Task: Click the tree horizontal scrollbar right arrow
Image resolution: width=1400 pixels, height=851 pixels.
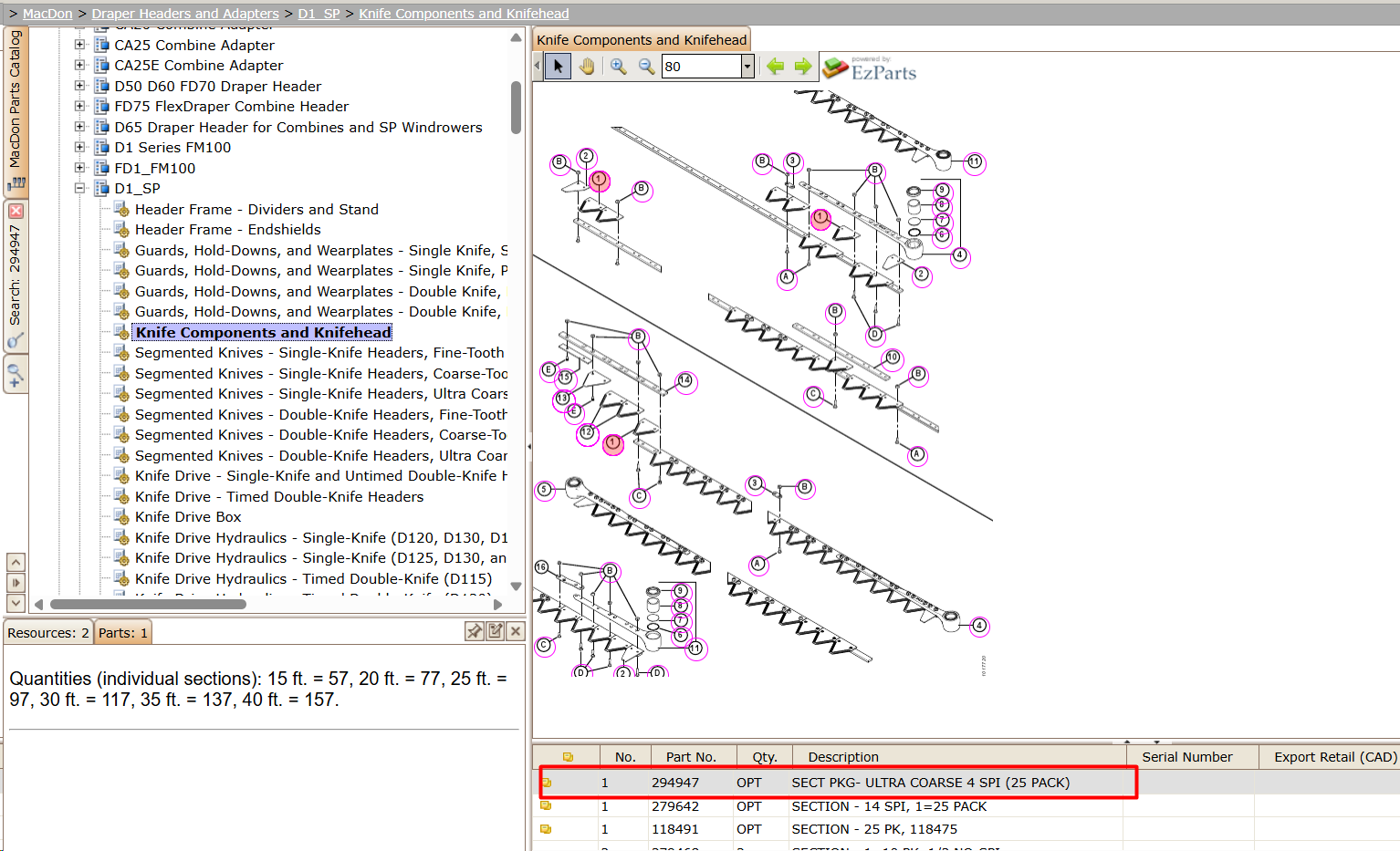Action: coord(497,604)
